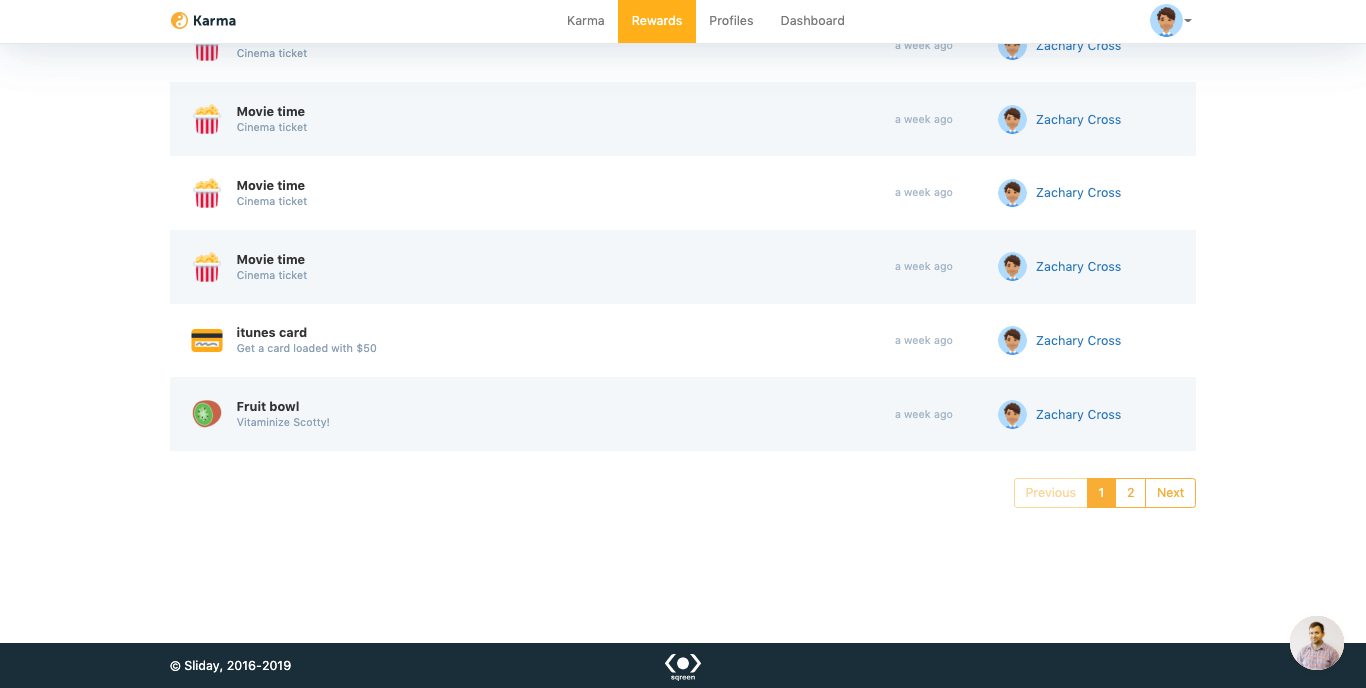
Task: Click the avatar in the Fruit bowl row
Action: [x=1012, y=415]
